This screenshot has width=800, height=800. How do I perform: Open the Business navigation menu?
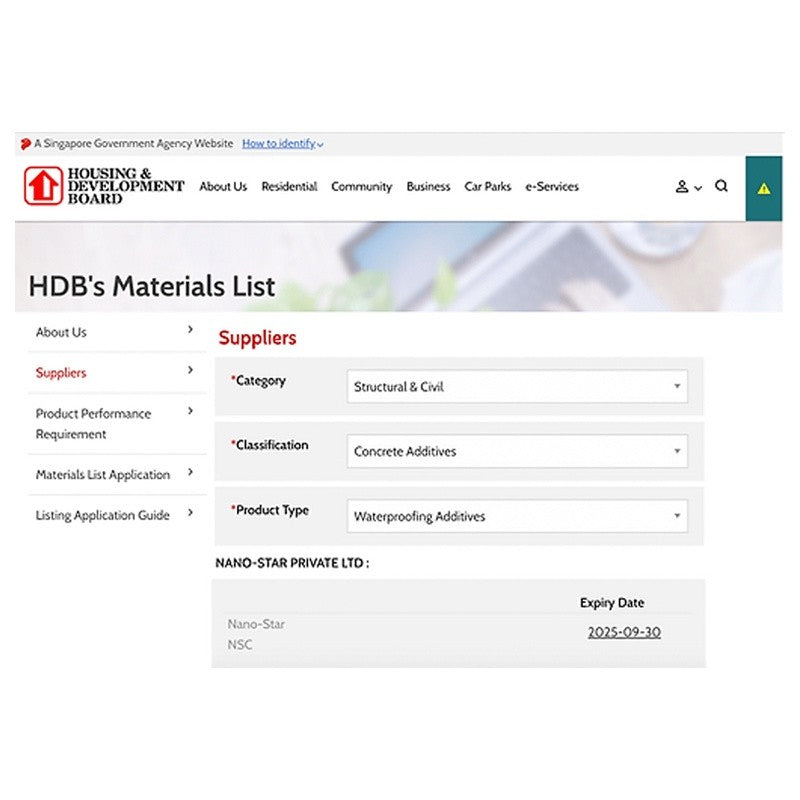[x=428, y=187]
